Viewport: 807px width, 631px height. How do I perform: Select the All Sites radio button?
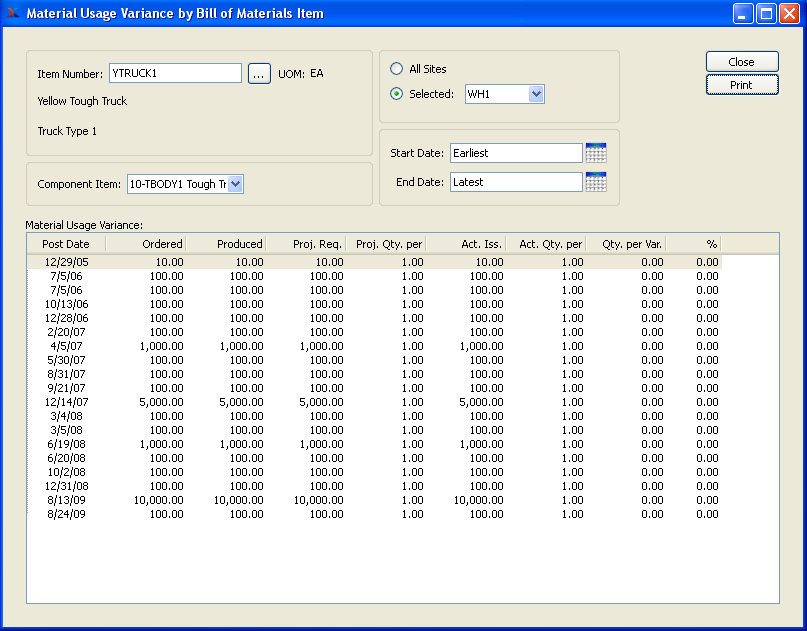coord(397,69)
